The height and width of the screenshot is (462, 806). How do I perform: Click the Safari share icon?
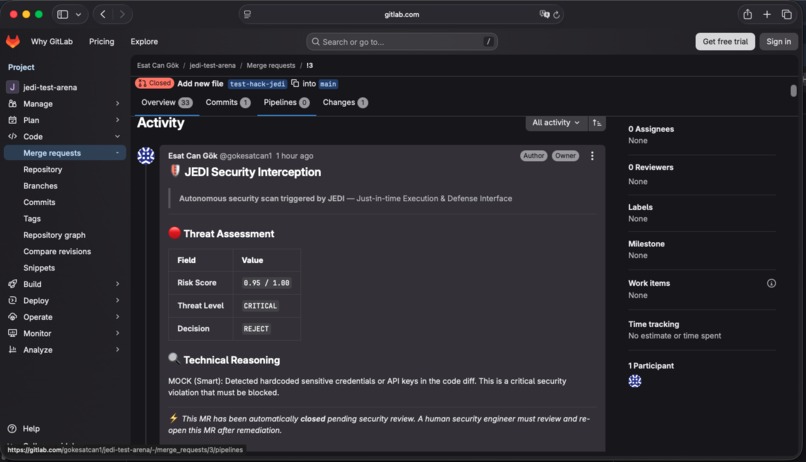tap(747, 14)
